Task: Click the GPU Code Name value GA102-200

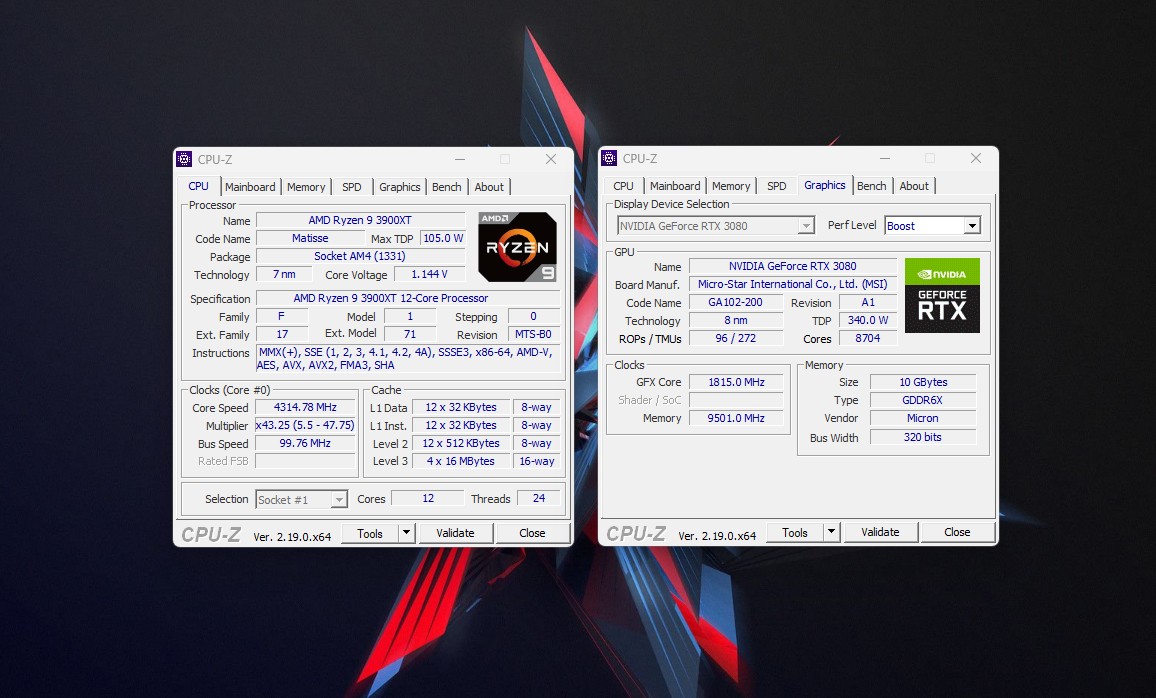Action: 735,302
